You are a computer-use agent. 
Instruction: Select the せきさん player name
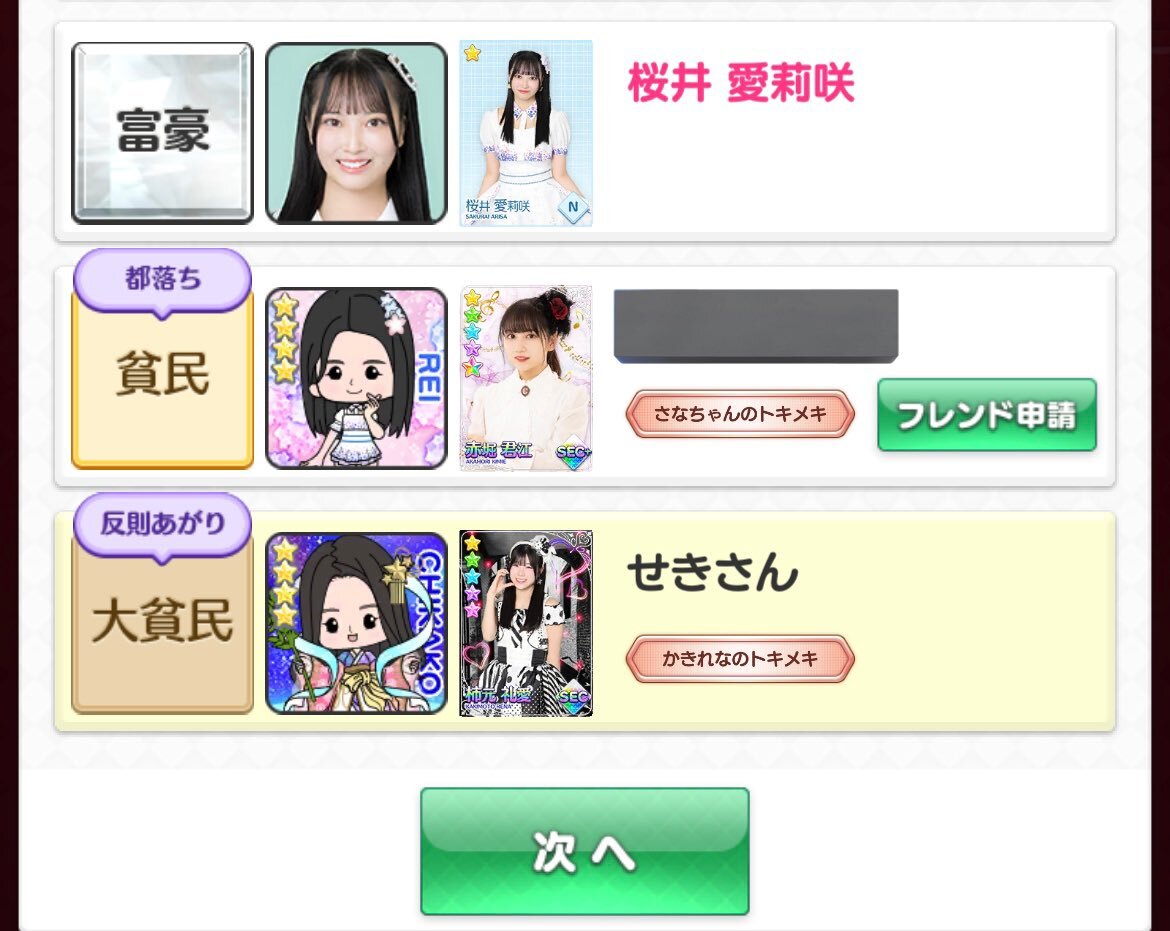point(713,572)
